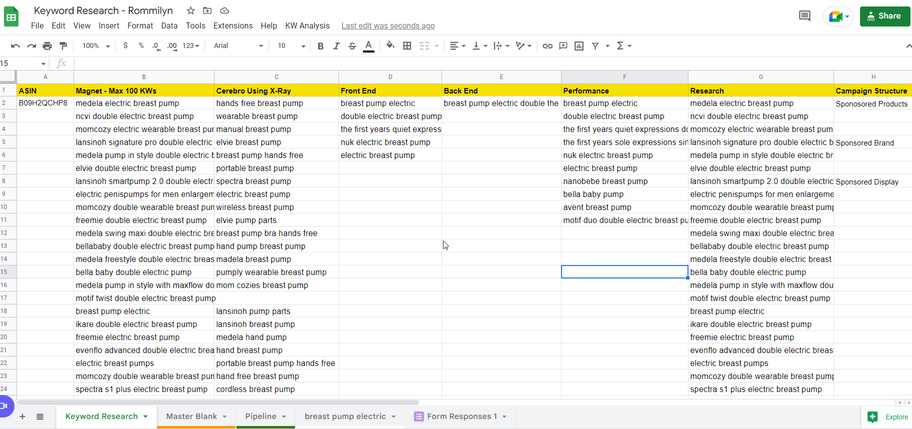Click horizontal scrollbar at bottom

coord(218,402)
